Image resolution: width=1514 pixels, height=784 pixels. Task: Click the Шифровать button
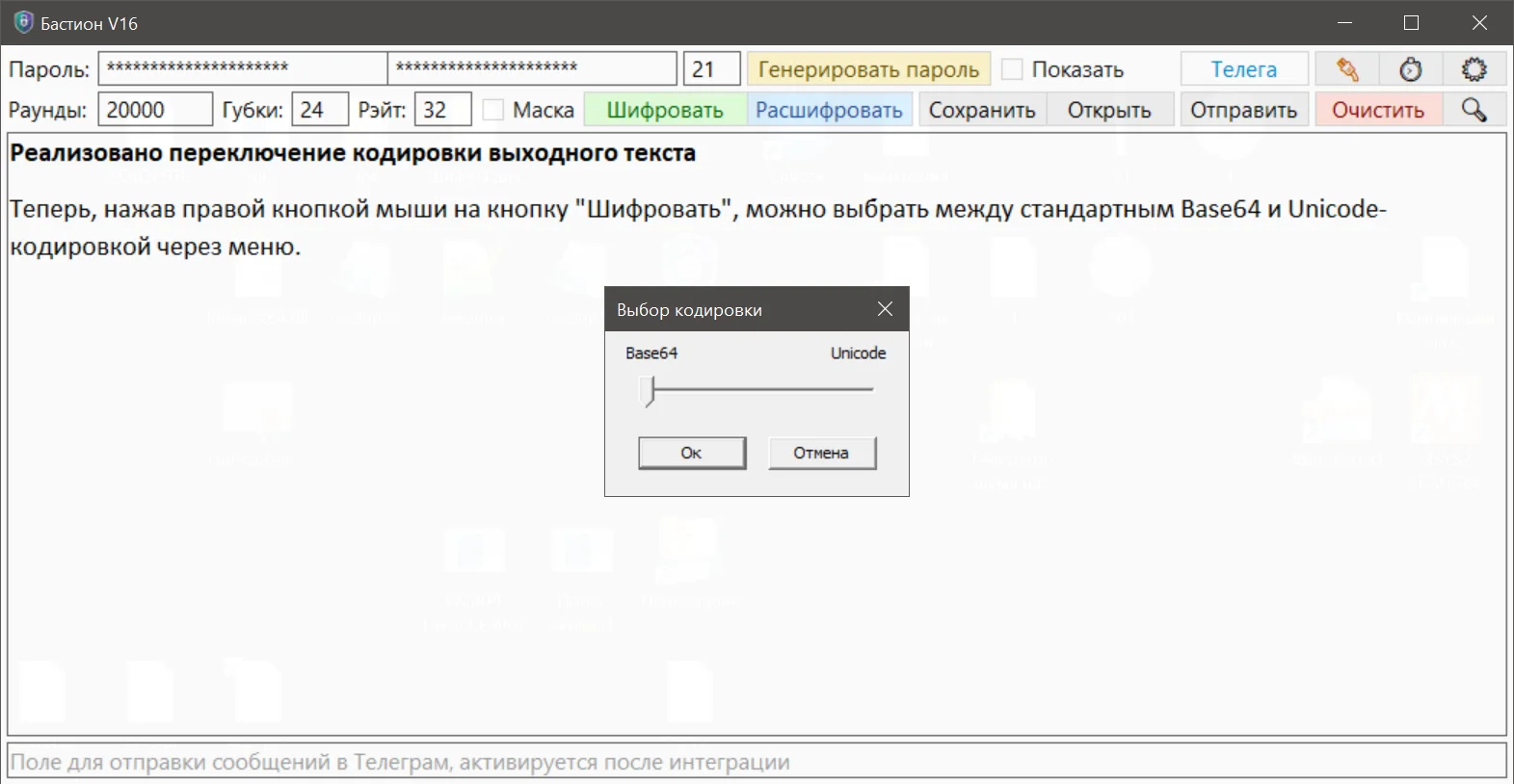pyautogui.click(x=665, y=110)
